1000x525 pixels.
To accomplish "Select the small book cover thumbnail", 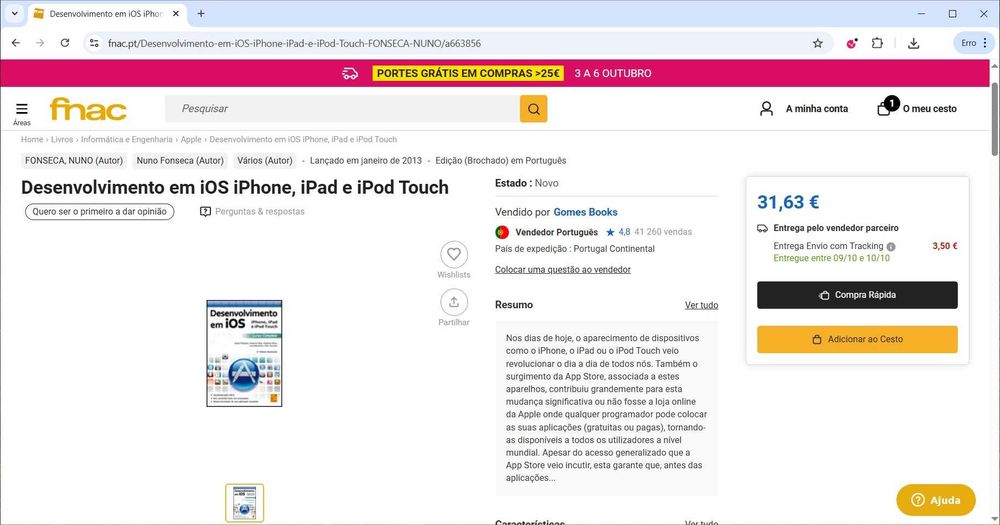I will pos(244,503).
